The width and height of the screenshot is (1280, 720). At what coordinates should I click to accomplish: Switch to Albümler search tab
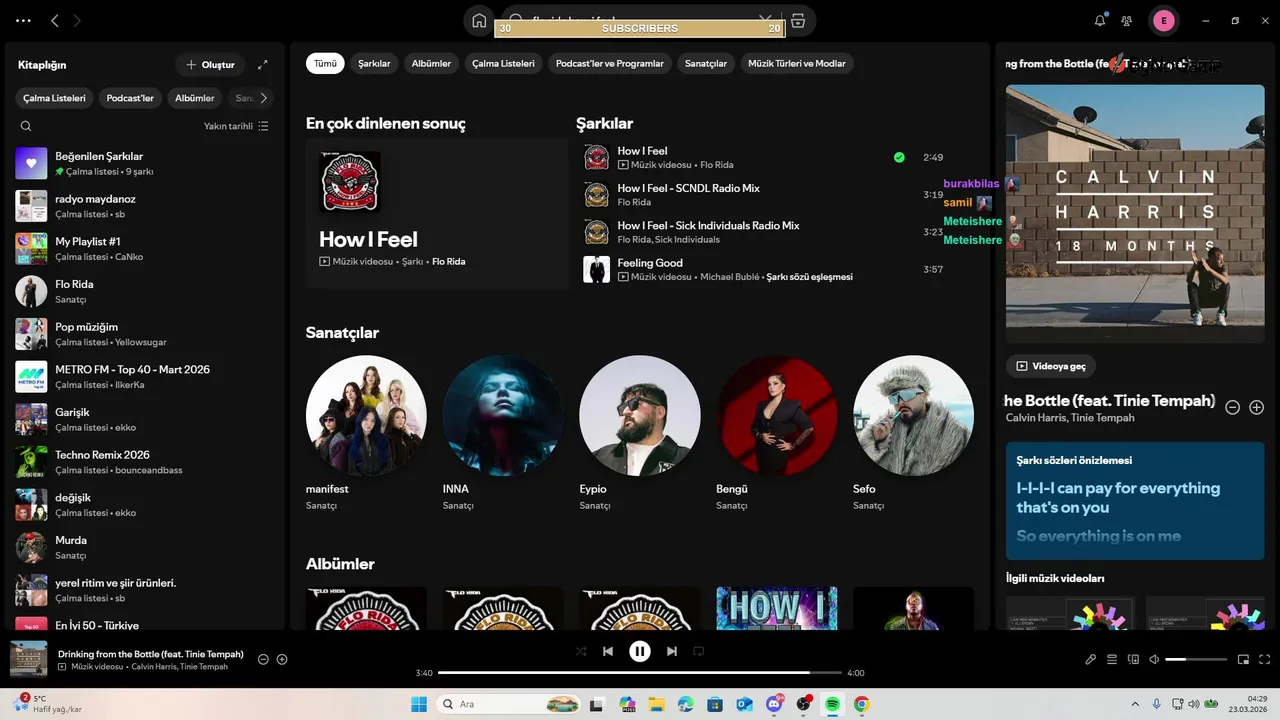[x=431, y=63]
